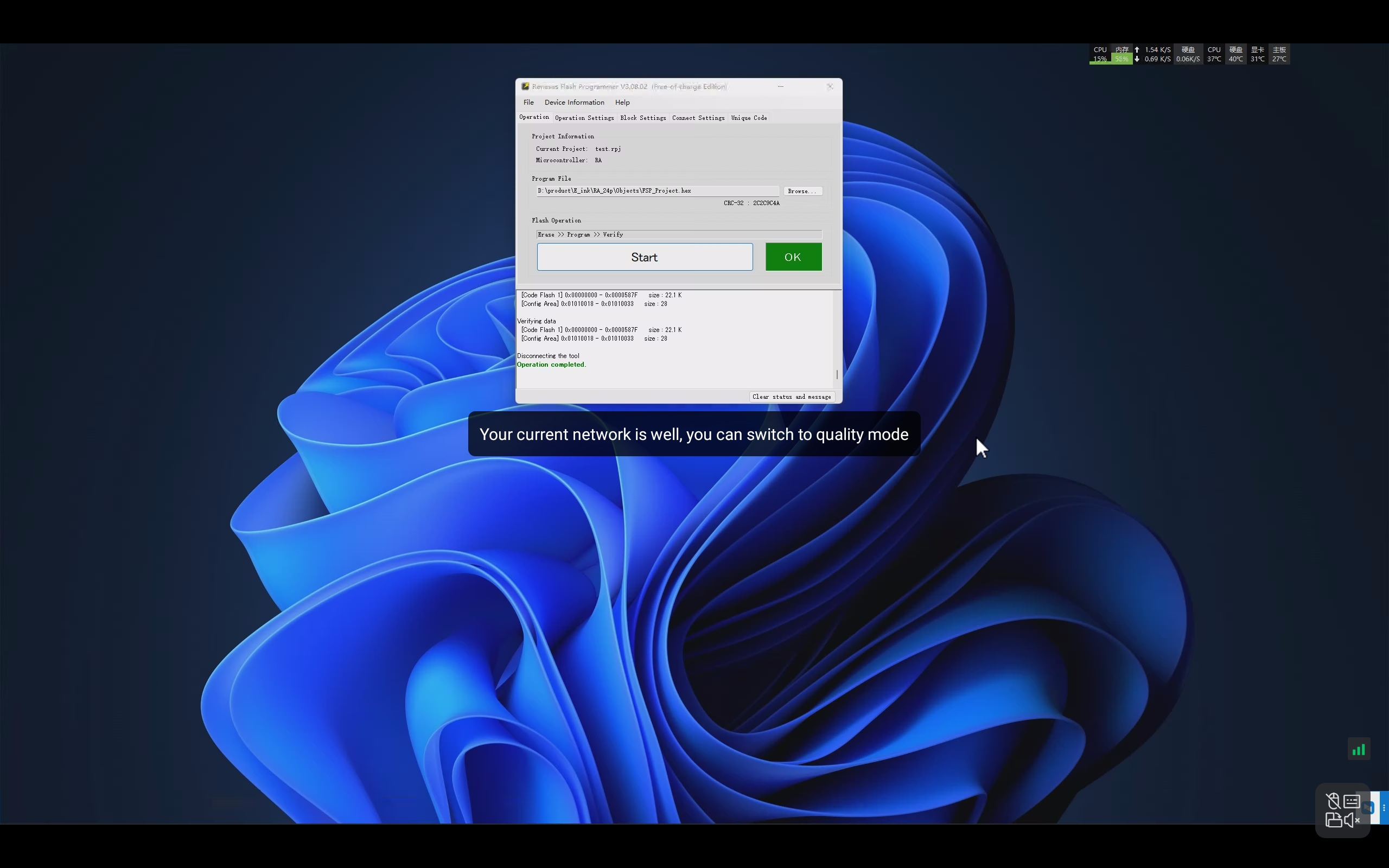This screenshot has height=868, width=1389.
Task: Switch to the Block Settings tab
Action: click(x=643, y=118)
